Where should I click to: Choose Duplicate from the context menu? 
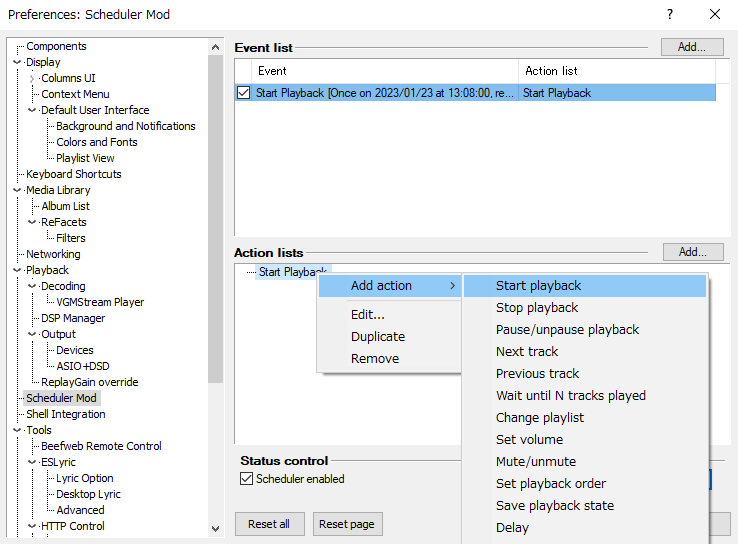(x=390, y=336)
